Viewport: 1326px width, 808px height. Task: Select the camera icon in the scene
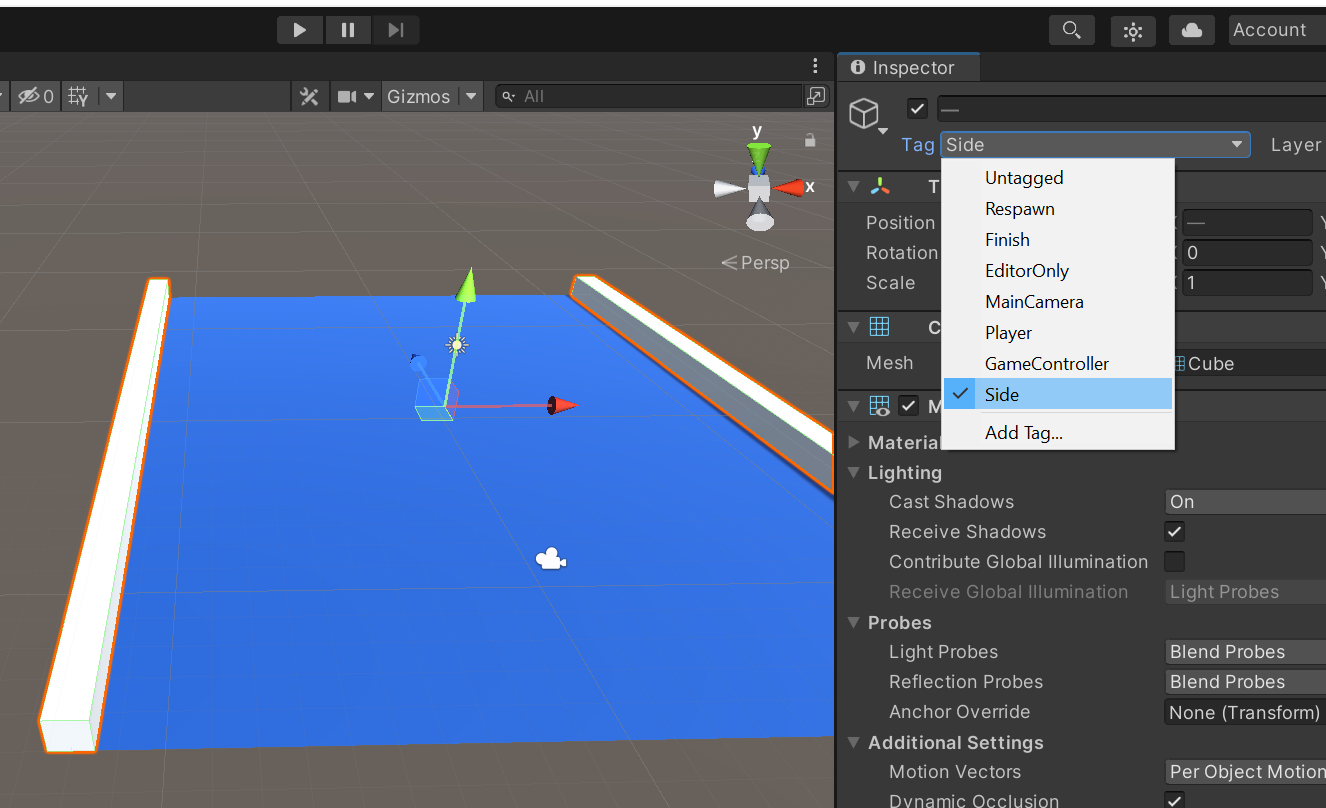pos(550,559)
